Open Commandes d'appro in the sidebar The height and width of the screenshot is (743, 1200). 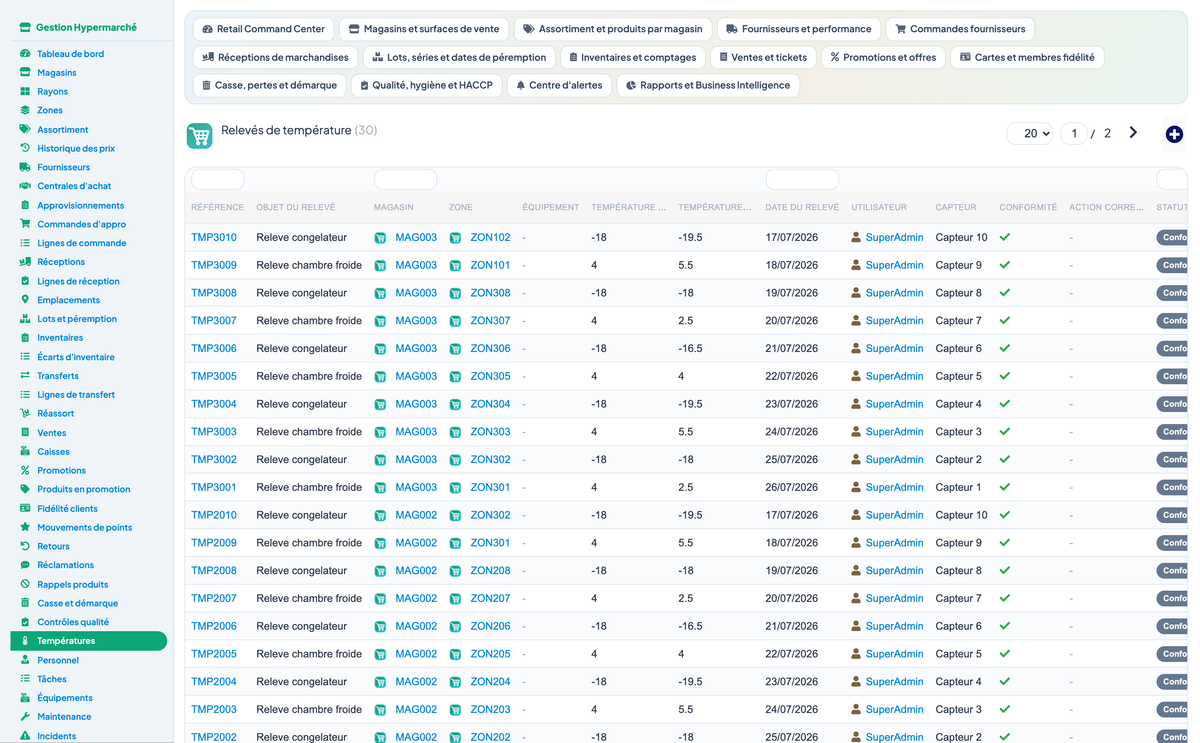click(x=82, y=224)
